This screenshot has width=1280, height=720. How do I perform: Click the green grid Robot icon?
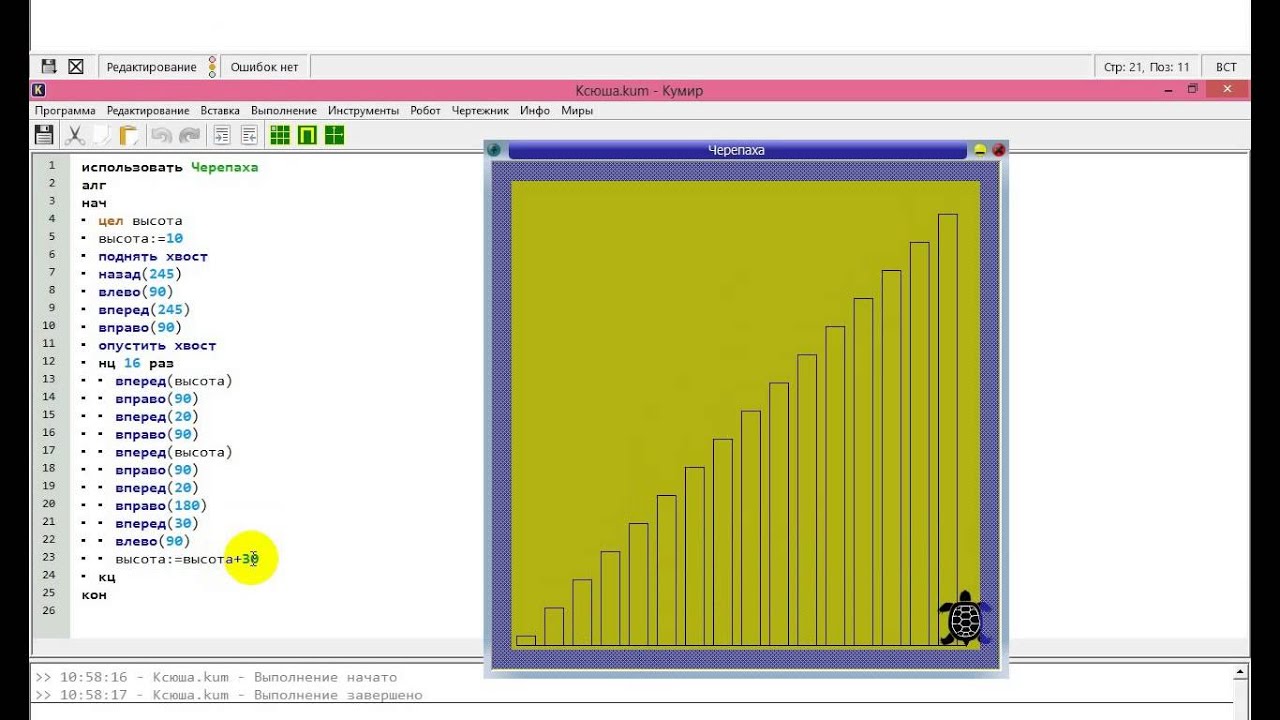(x=280, y=135)
